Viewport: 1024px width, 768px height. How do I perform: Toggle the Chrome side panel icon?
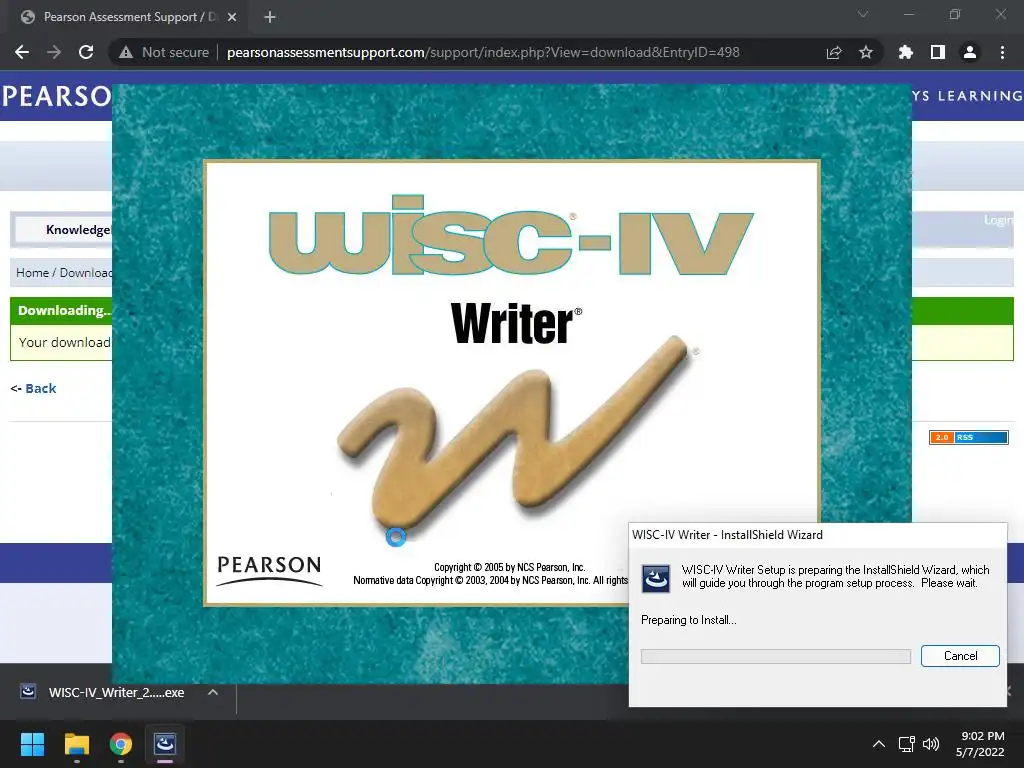coord(937,52)
